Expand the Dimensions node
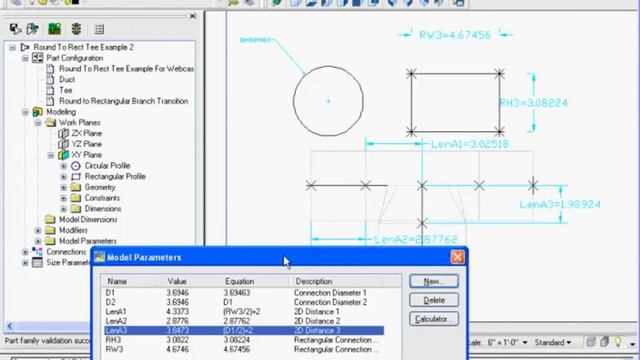The image size is (640, 360). tap(63, 209)
